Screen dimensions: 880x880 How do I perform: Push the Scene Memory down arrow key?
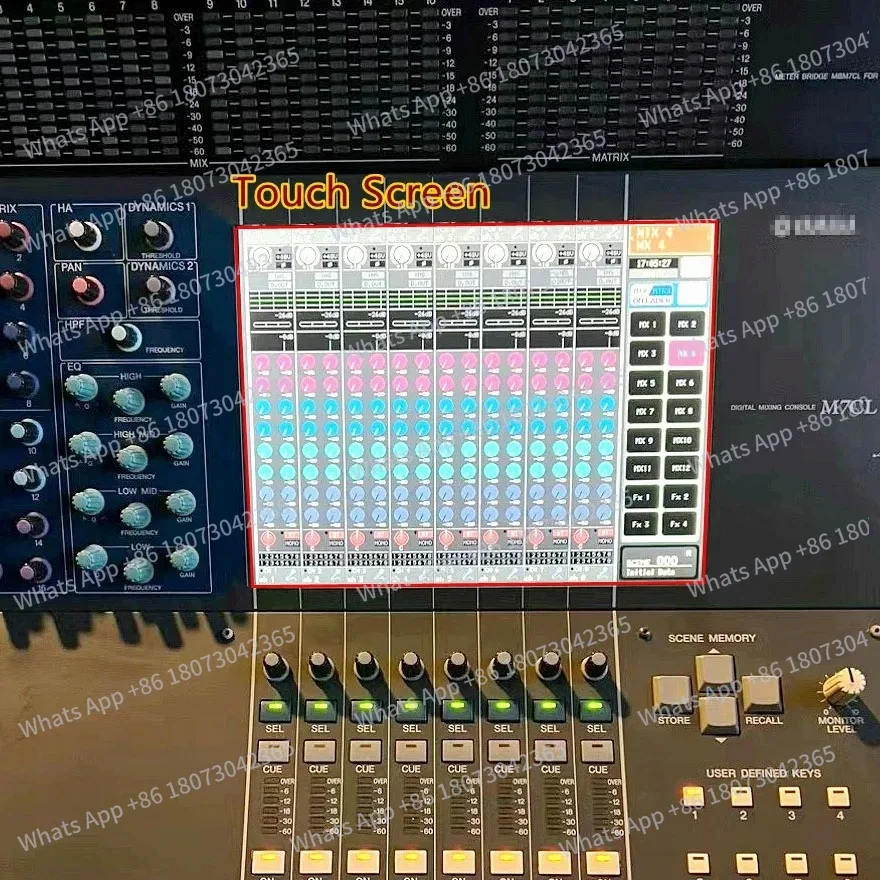tap(719, 715)
